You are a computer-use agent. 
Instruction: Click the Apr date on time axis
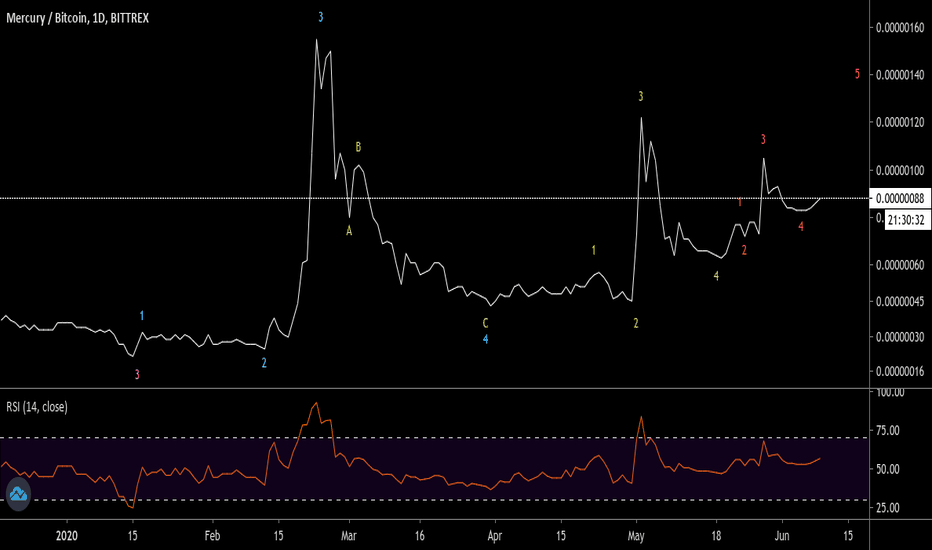495,536
